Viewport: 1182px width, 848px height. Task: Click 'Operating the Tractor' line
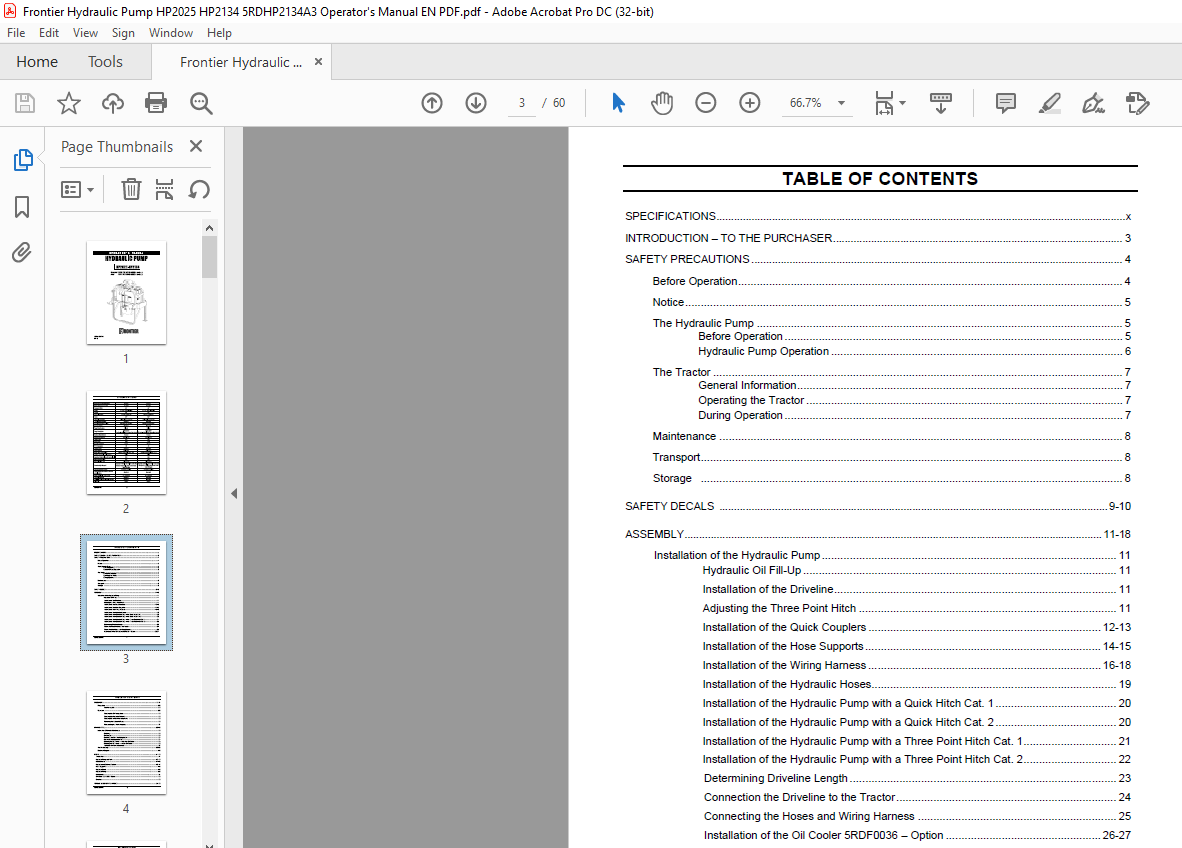[914, 400]
